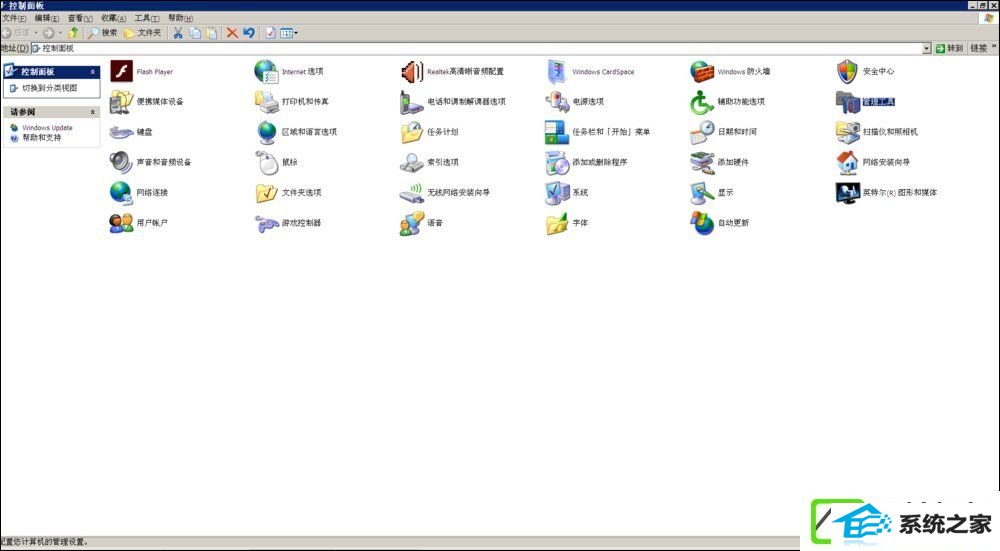Expand the address bar dropdown arrow
This screenshot has height=551, width=1000.
pyautogui.click(x=927, y=48)
